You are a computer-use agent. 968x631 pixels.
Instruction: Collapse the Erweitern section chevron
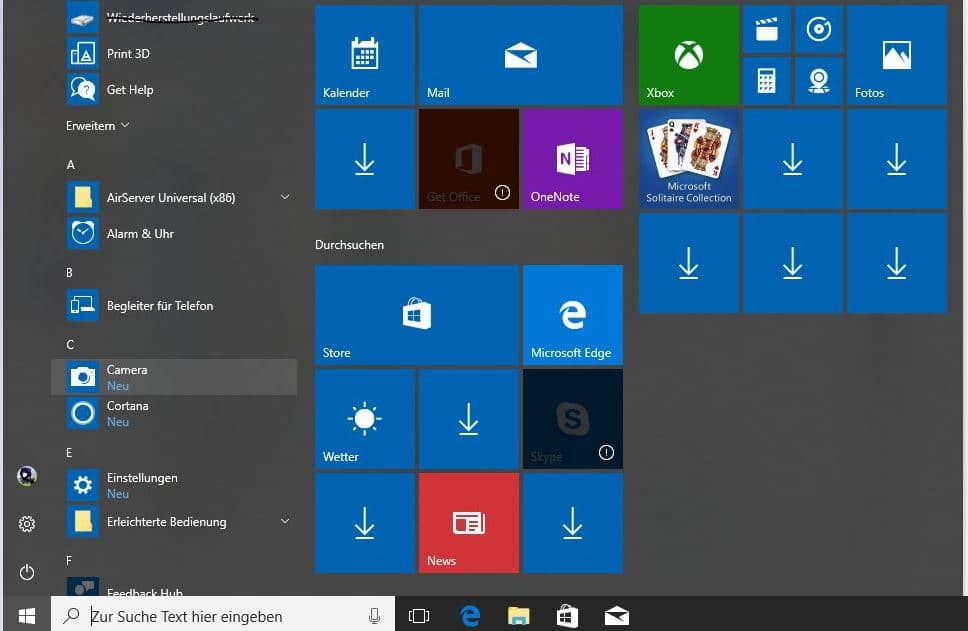[x=125, y=125]
